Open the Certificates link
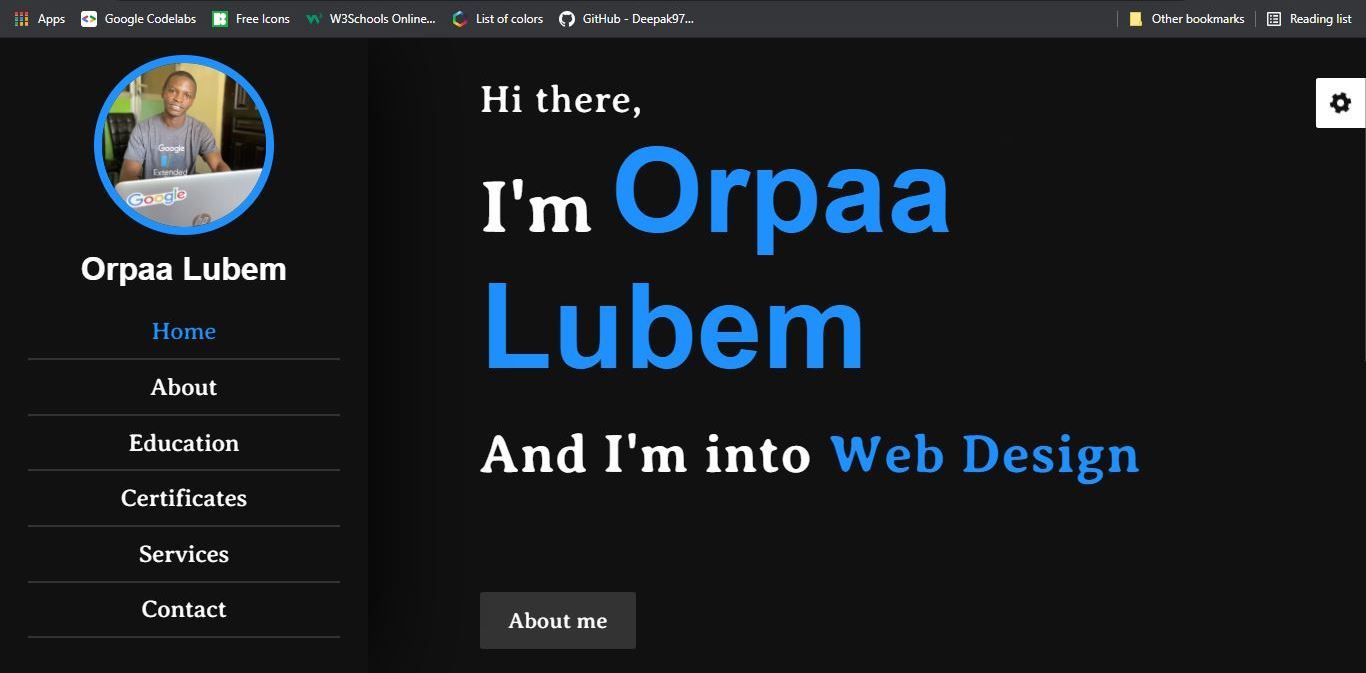This screenshot has height=673, width=1366. point(184,498)
